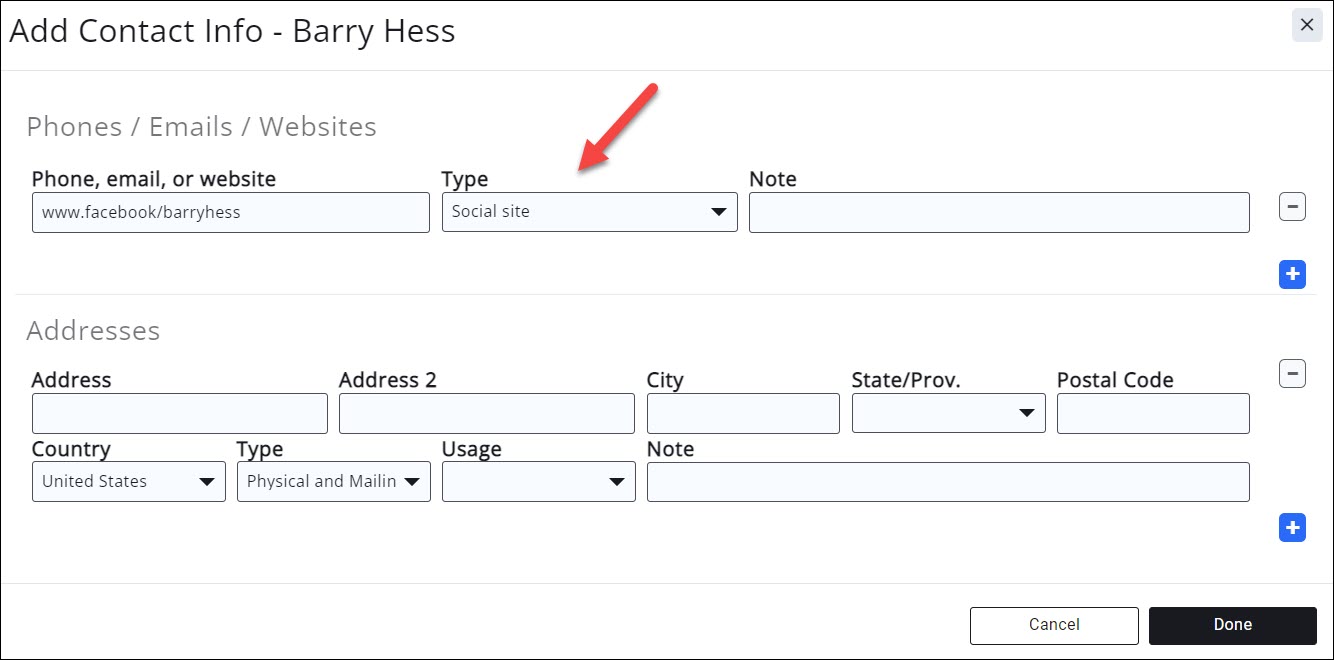Viewport: 1334px width, 660px height.
Task: Select the Address 2 input field
Action: tap(486, 413)
